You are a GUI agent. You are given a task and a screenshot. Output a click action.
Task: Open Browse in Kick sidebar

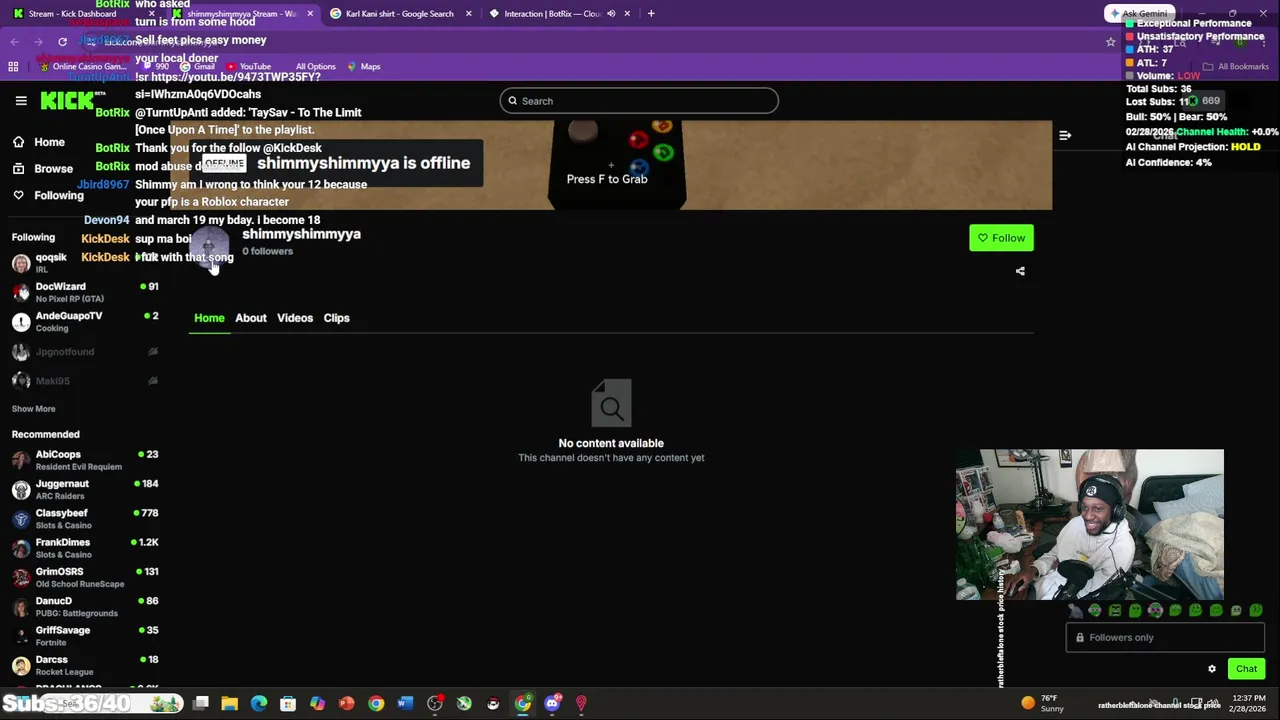pyautogui.click(x=43, y=169)
